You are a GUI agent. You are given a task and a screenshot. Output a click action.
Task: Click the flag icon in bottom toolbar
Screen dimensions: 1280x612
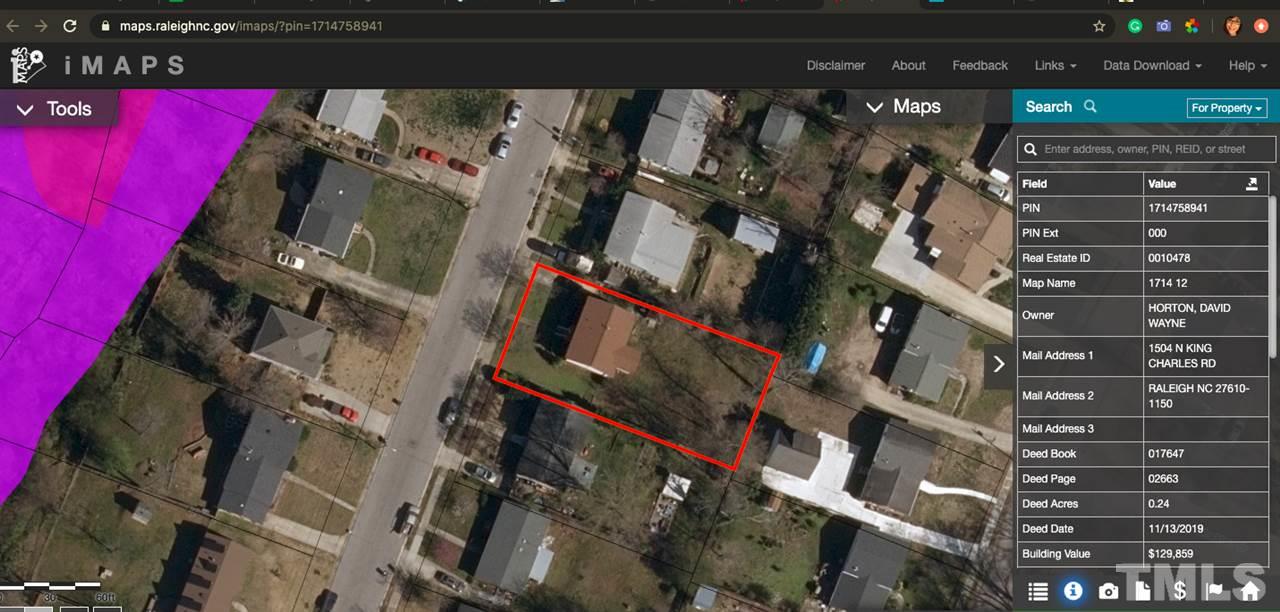(1215, 591)
